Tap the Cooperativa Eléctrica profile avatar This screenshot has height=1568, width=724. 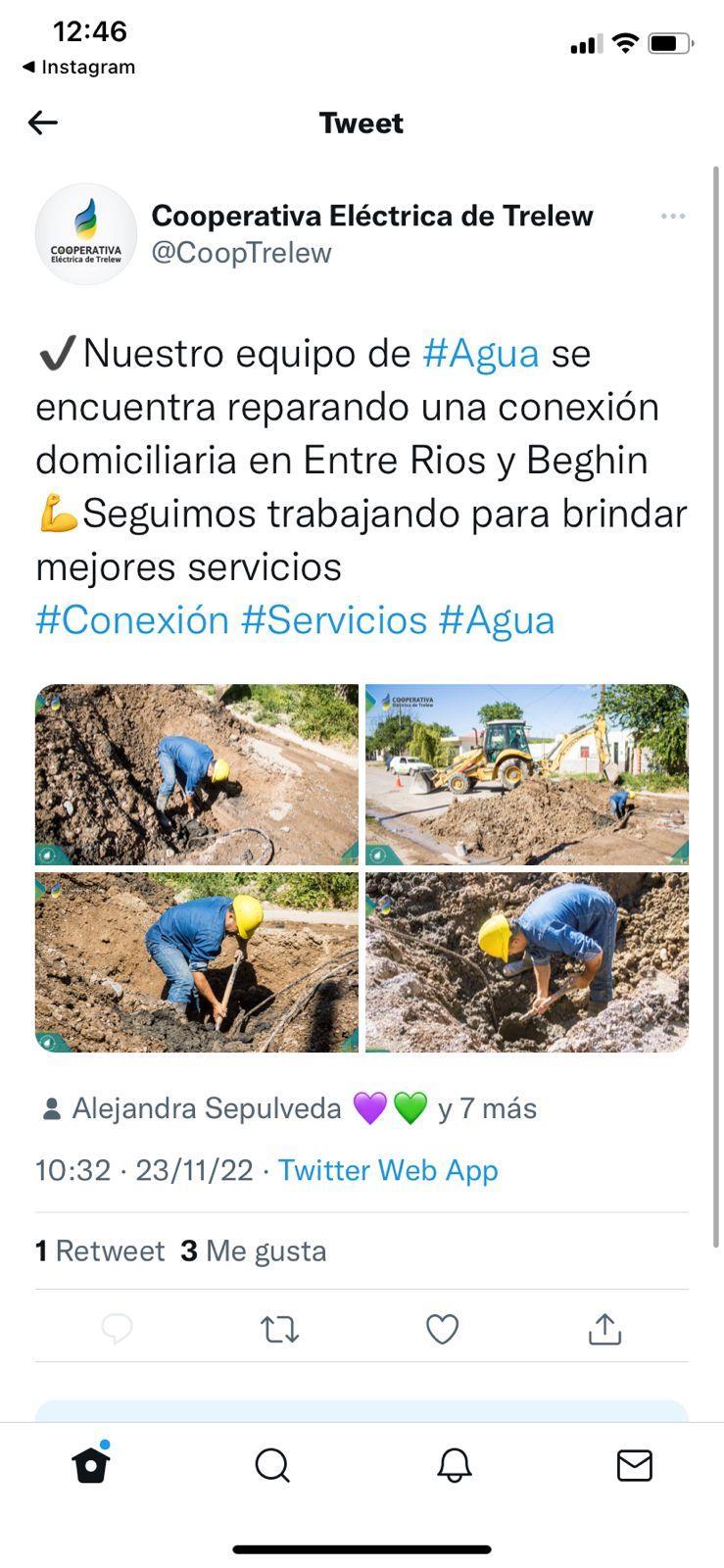pos(86,234)
